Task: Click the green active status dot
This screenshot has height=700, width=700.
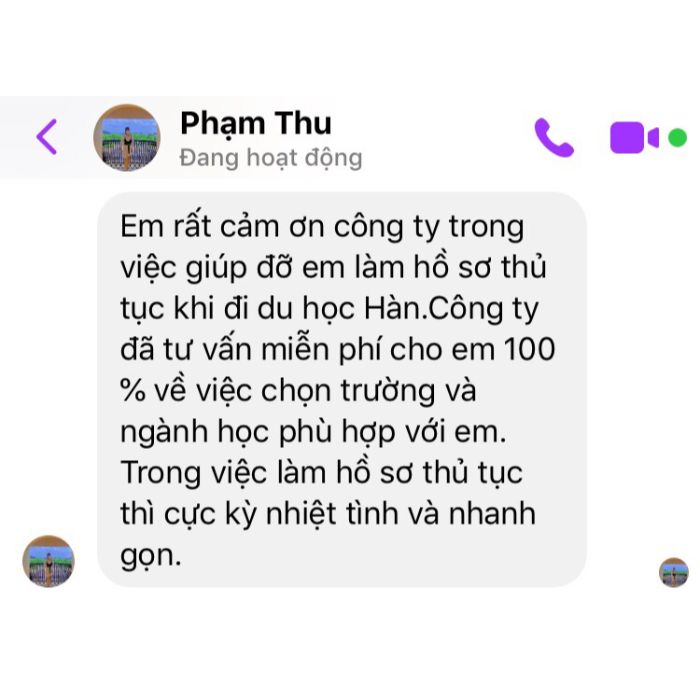Action: tap(677, 138)
